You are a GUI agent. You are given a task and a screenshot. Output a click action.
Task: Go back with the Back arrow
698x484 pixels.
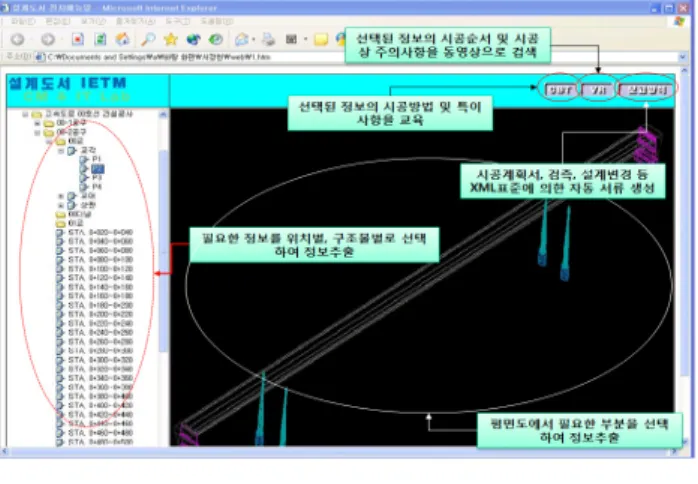17,40
